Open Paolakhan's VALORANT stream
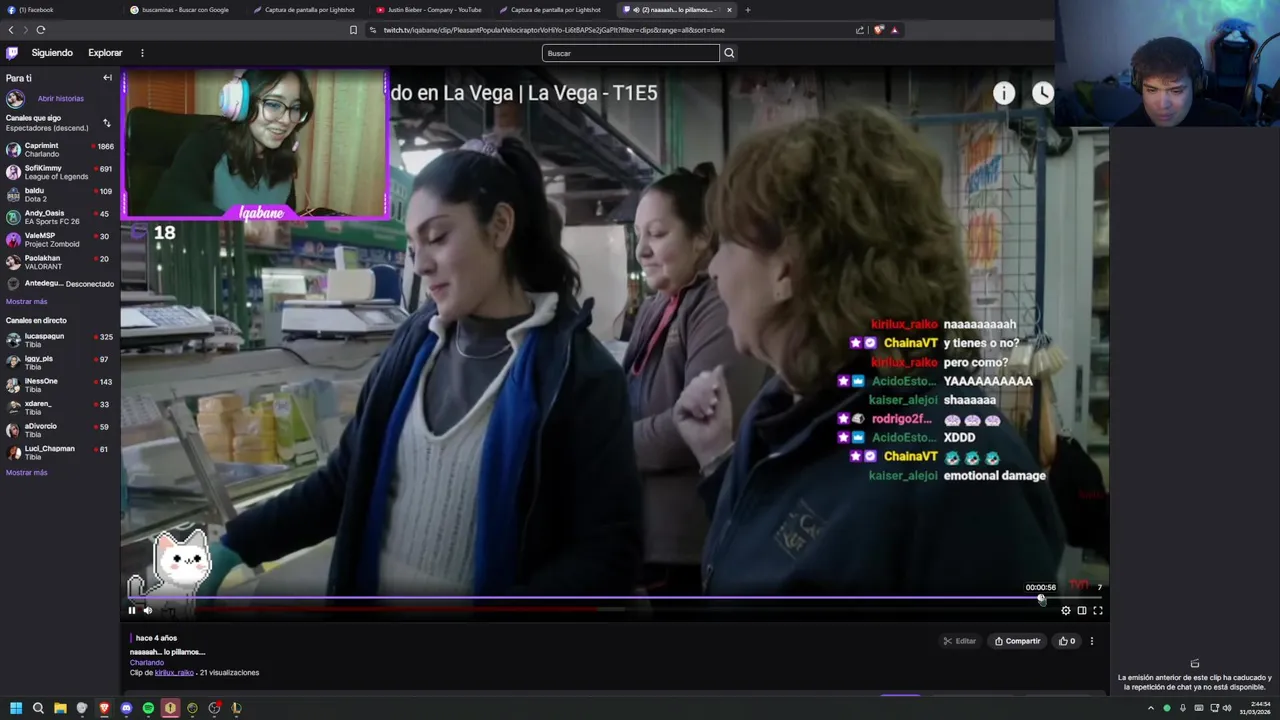Screen dimensions: 1280x720 click(x=58, y=262)
